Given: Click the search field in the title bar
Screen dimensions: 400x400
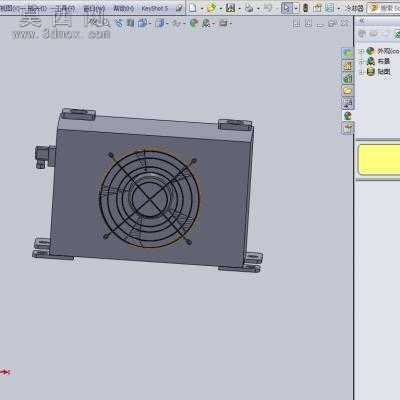Looking at the screenshot, I should coord(384,7).
